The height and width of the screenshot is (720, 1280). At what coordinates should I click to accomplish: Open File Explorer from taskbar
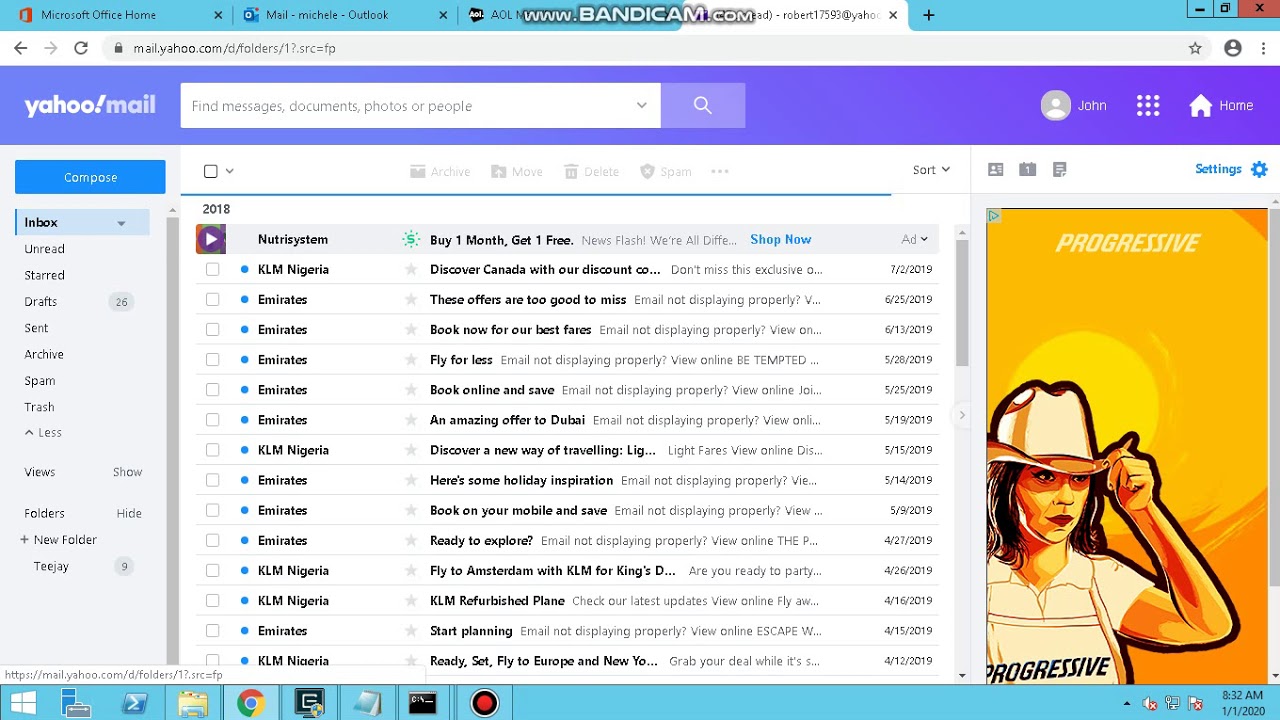(x=193, y=703)
